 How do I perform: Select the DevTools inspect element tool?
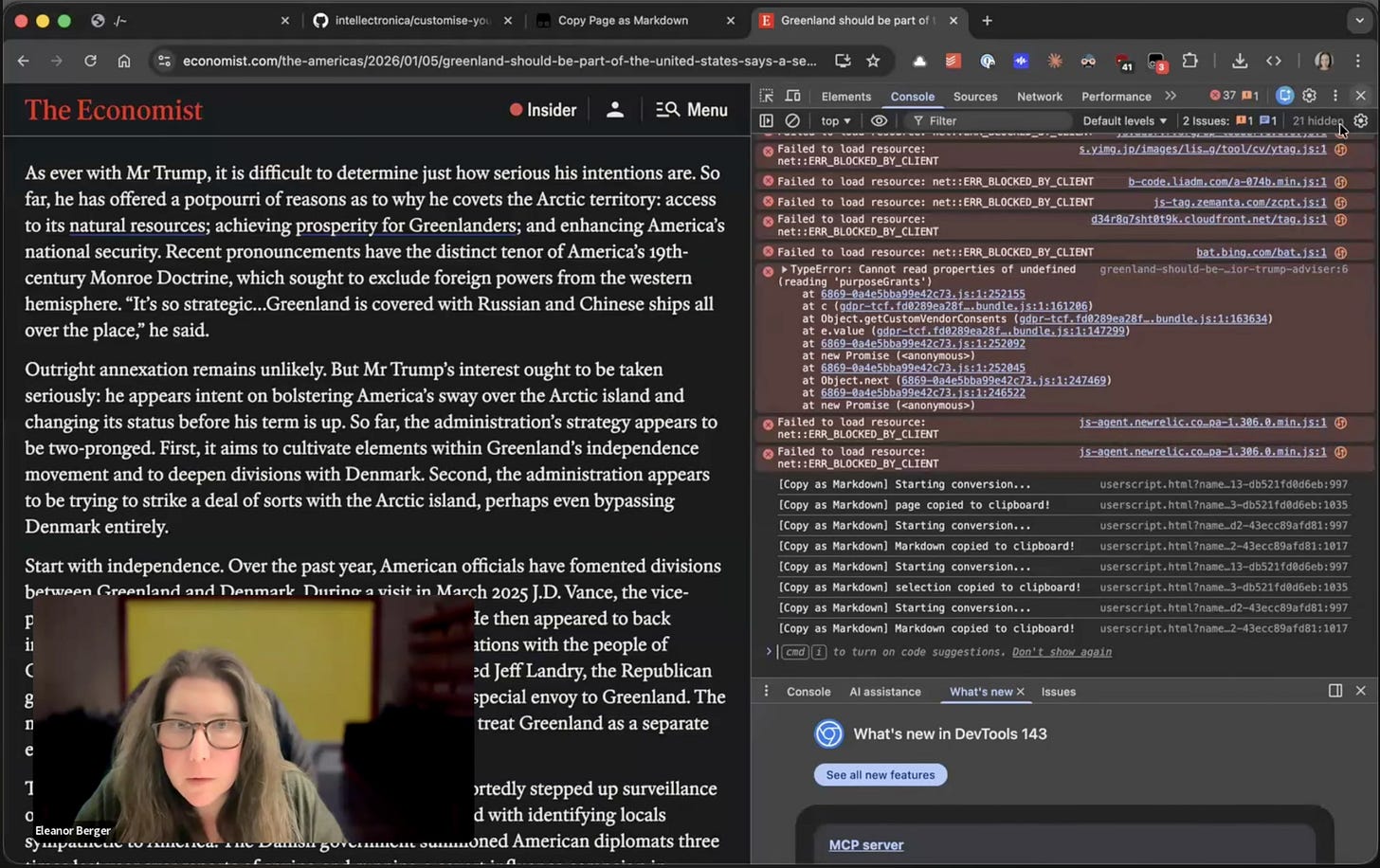[767, 96]
